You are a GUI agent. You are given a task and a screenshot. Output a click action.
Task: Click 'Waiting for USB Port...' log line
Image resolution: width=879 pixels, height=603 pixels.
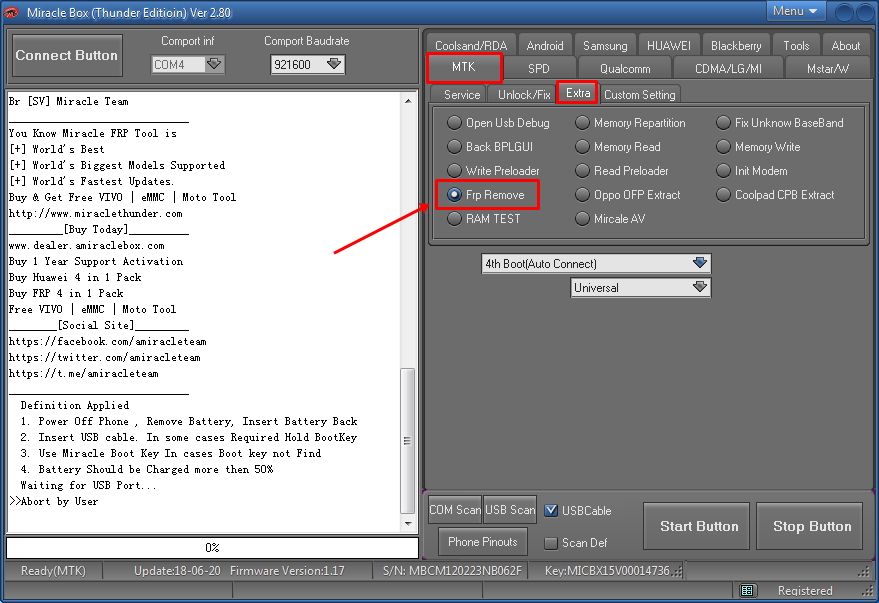tap(89, 485)
